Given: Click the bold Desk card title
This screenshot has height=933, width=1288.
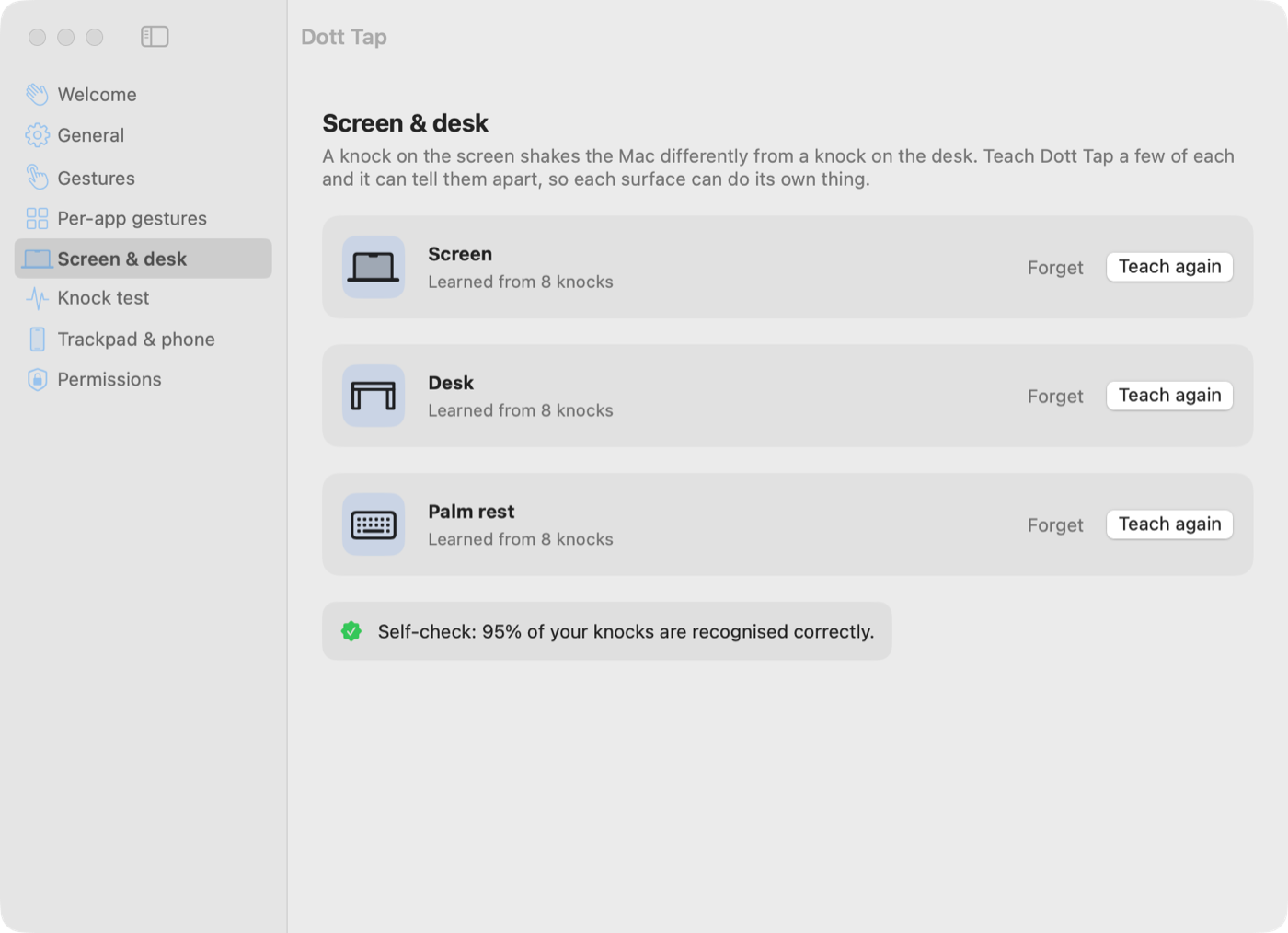Looking at the screenshot, I should (451, 383).
